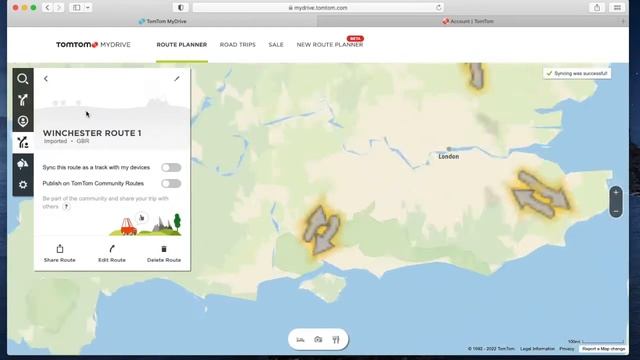Show hotels POI bed icon
This screenshot has height=360, width=640.
pyautogui.click(x=300, y=340)
